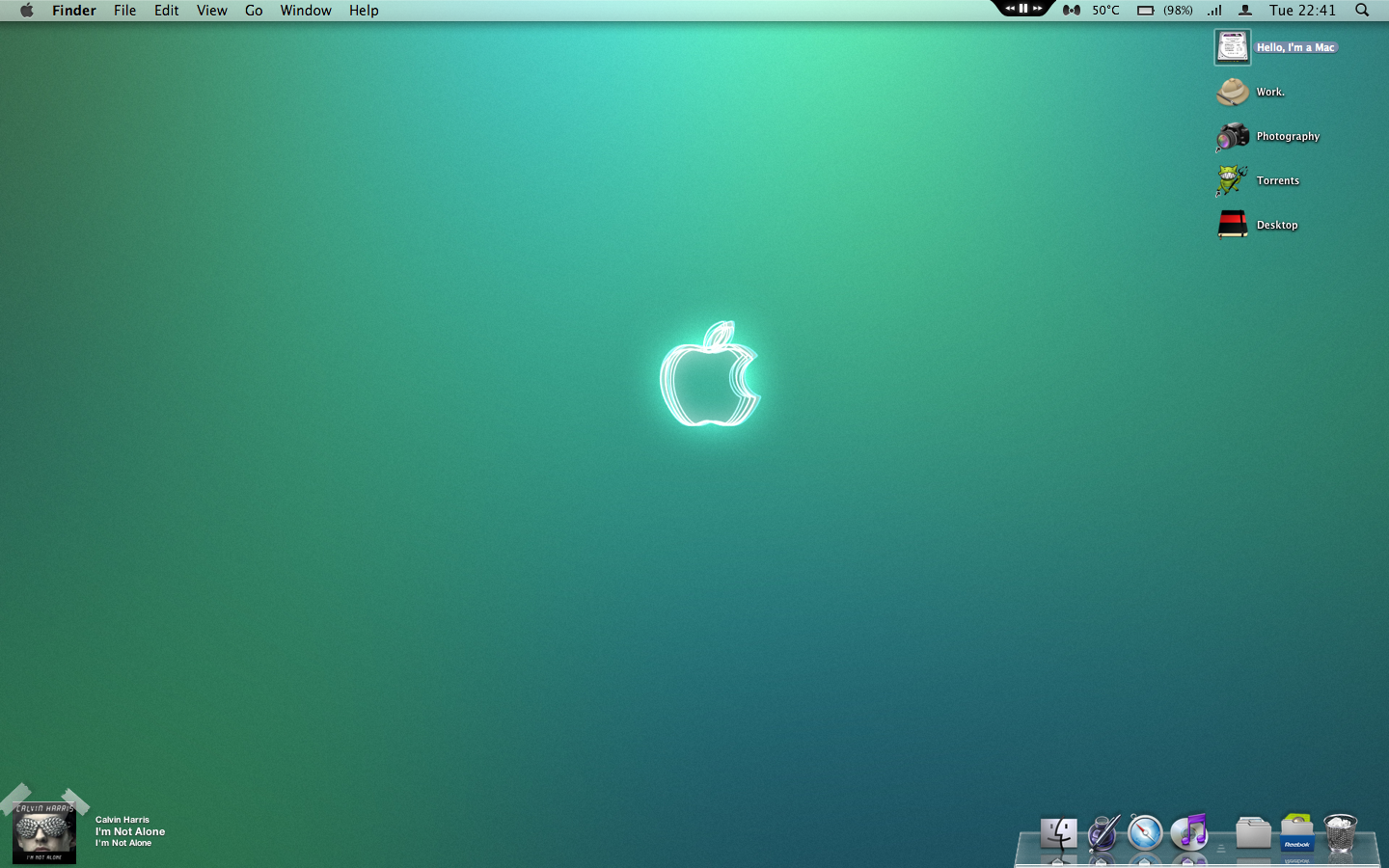Open the View menu

[212, 10]
